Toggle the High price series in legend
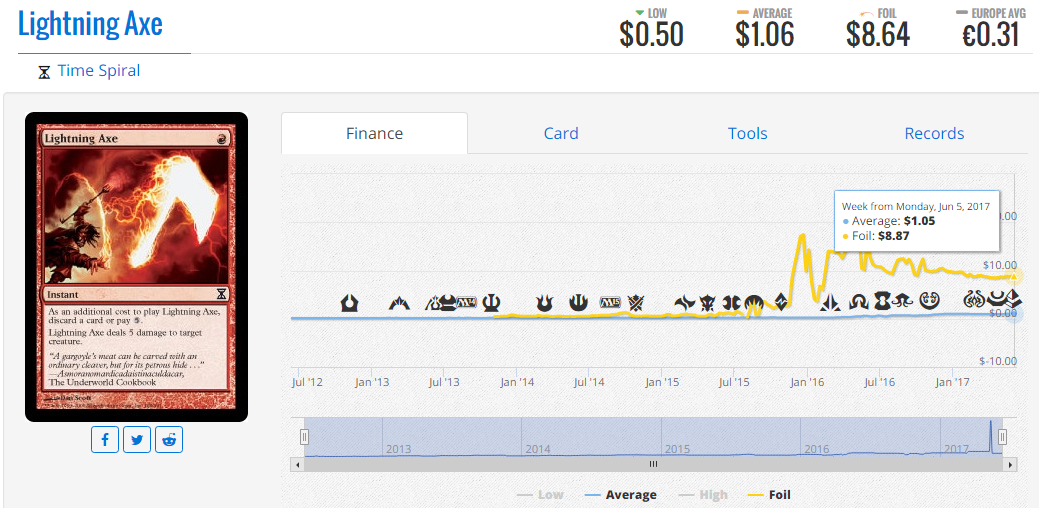This screenshot has height=508, width=1039. [x=702, y=495]
